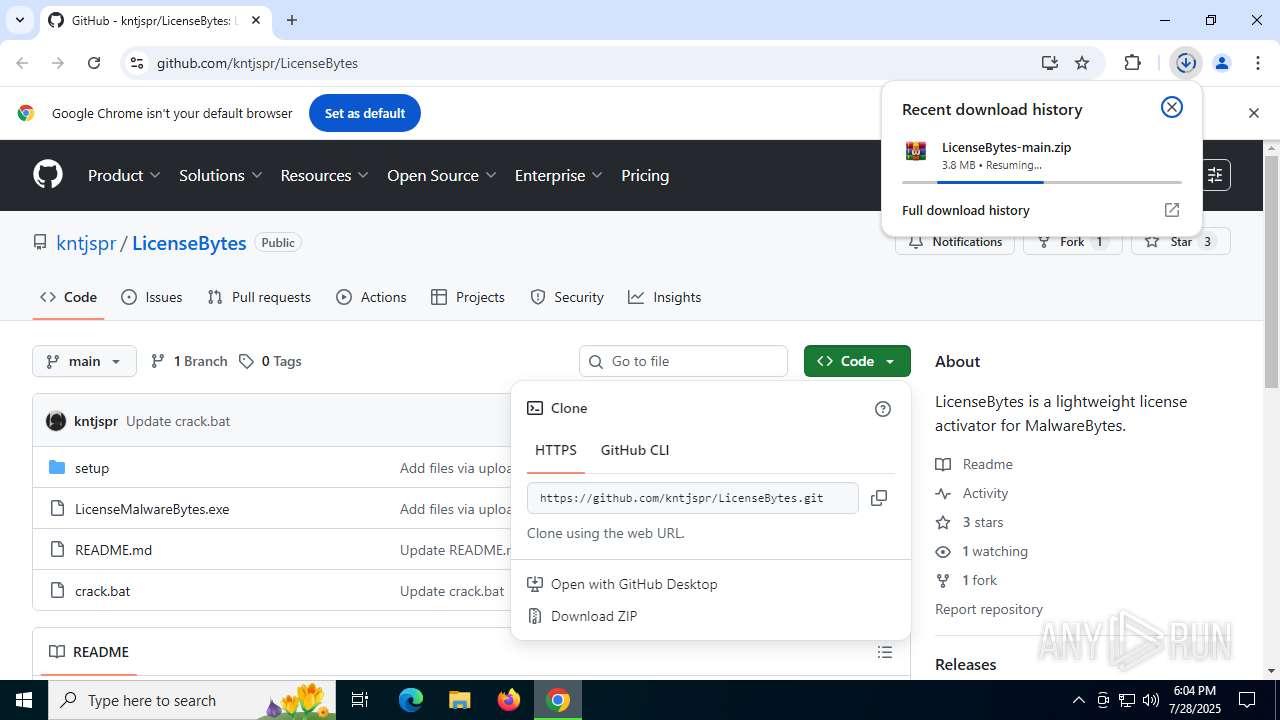This screenshot has height=720, width=1280.
Task: Click the Fork button
Action: click(1072, 242)
